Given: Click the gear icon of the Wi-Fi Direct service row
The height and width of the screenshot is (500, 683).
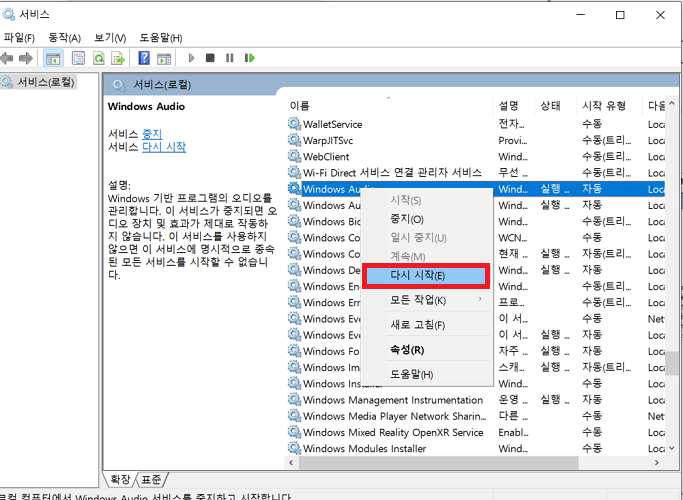Looking at the screenshot, I should pos(294,172).
